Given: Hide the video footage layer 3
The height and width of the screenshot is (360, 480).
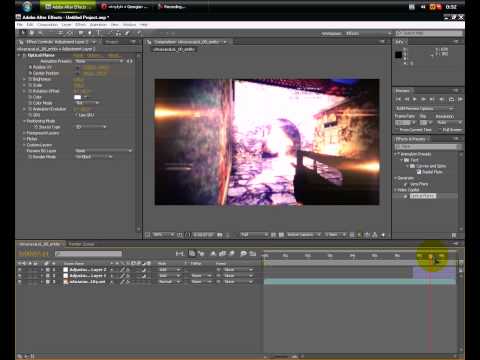Looking at the screenshot, I should 20,282.
